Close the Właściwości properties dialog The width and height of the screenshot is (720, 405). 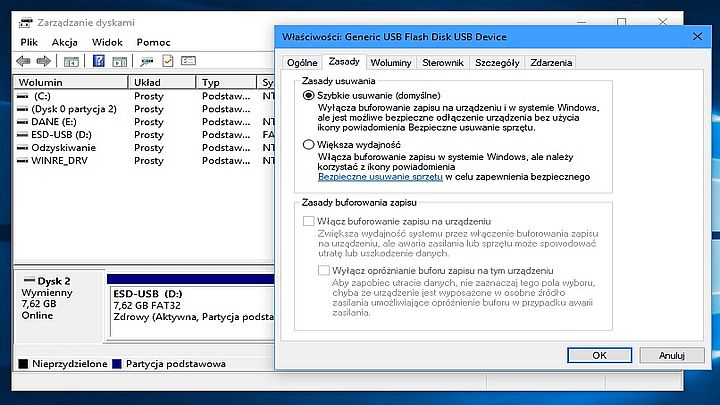click(x=697, y=36)
